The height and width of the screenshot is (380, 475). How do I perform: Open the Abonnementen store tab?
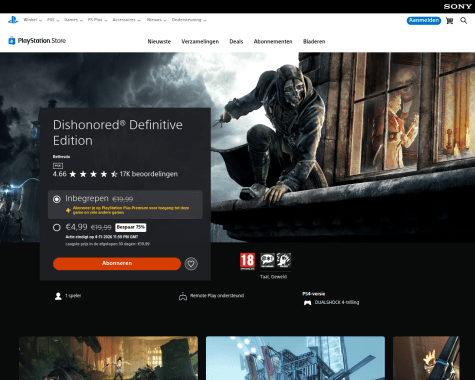point(273,42)
